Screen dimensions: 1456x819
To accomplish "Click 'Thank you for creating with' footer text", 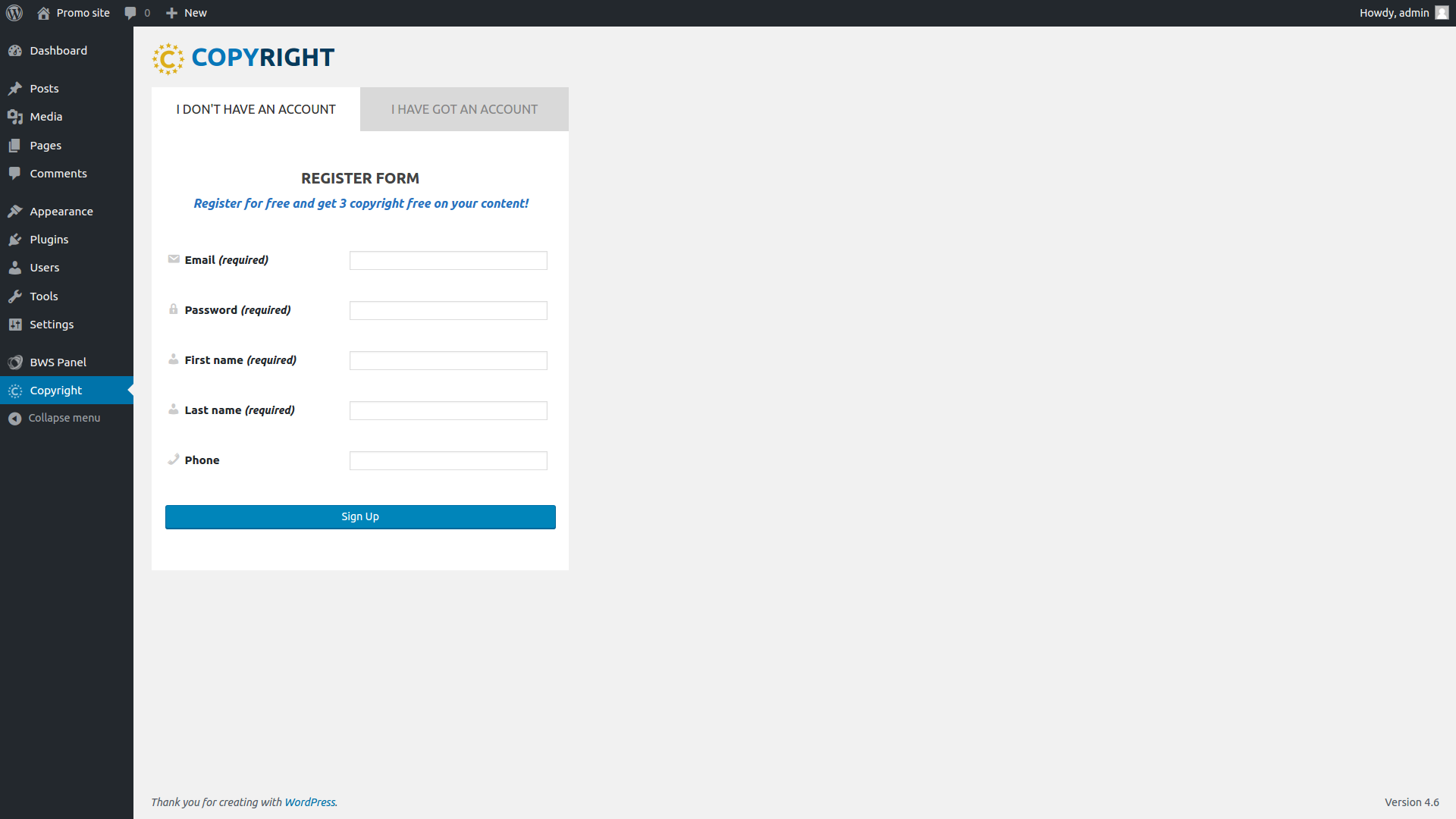I will pos(216,802).
